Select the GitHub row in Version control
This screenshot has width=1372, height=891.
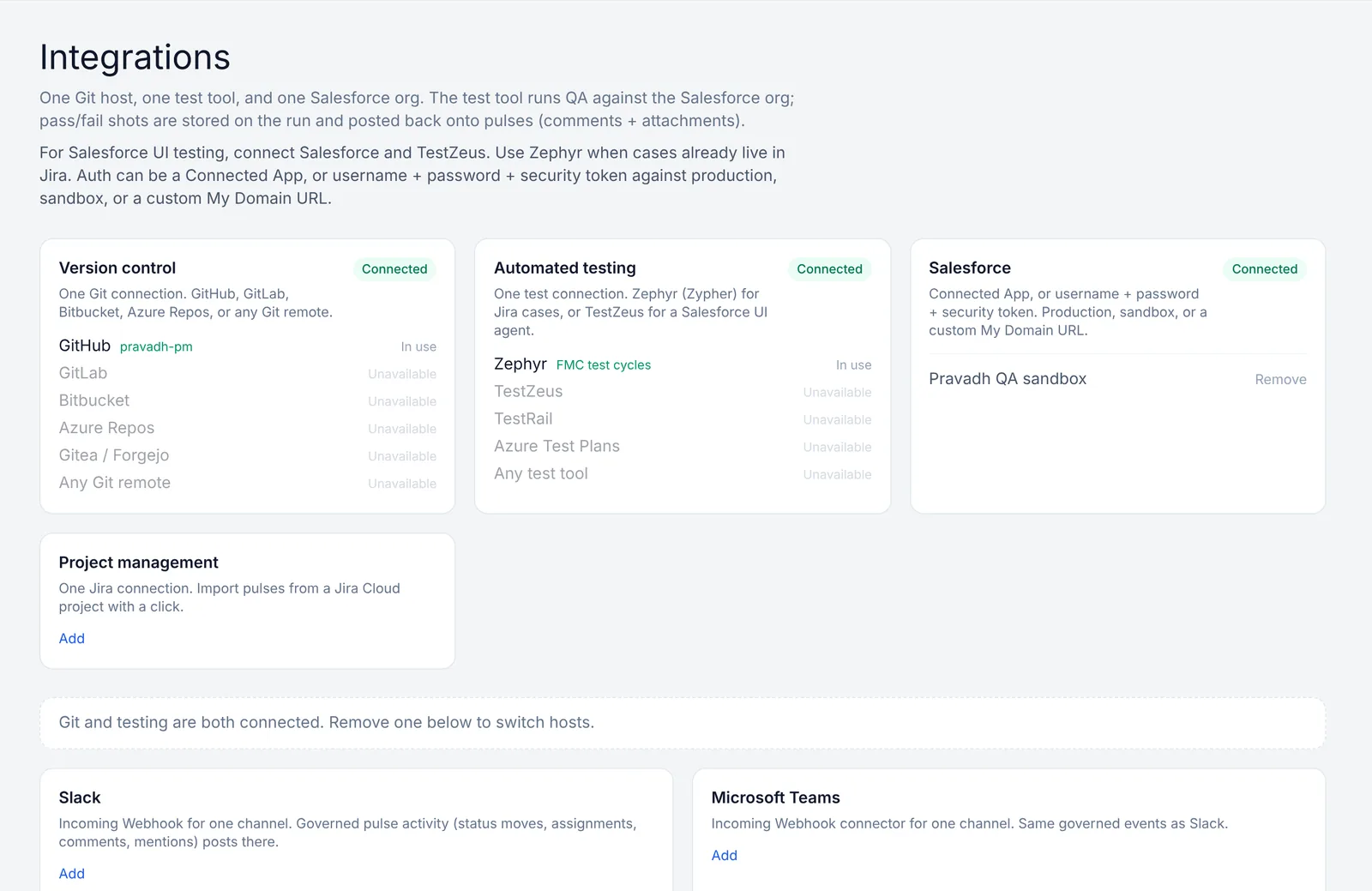(x=248, y=346)
